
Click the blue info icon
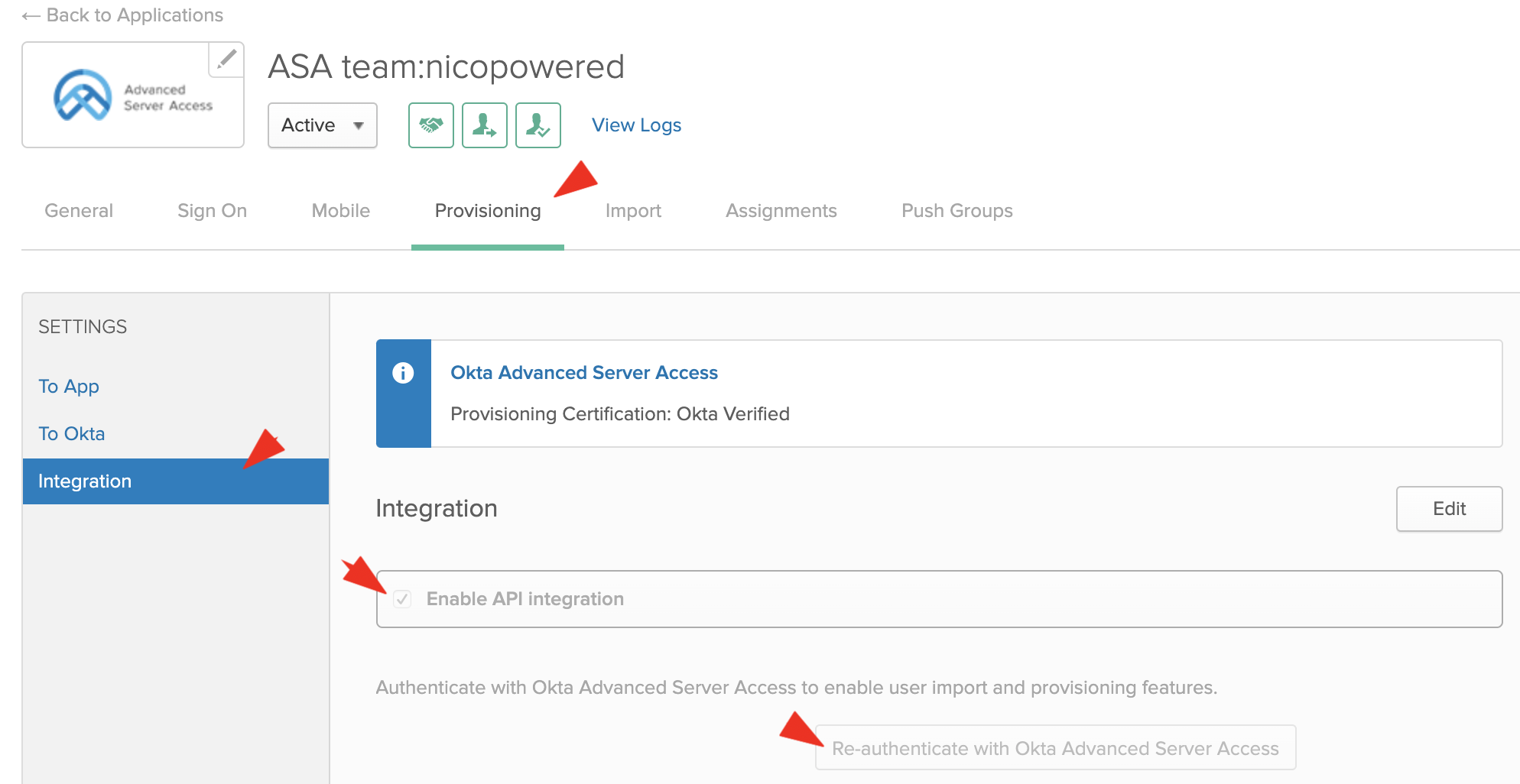403,373
